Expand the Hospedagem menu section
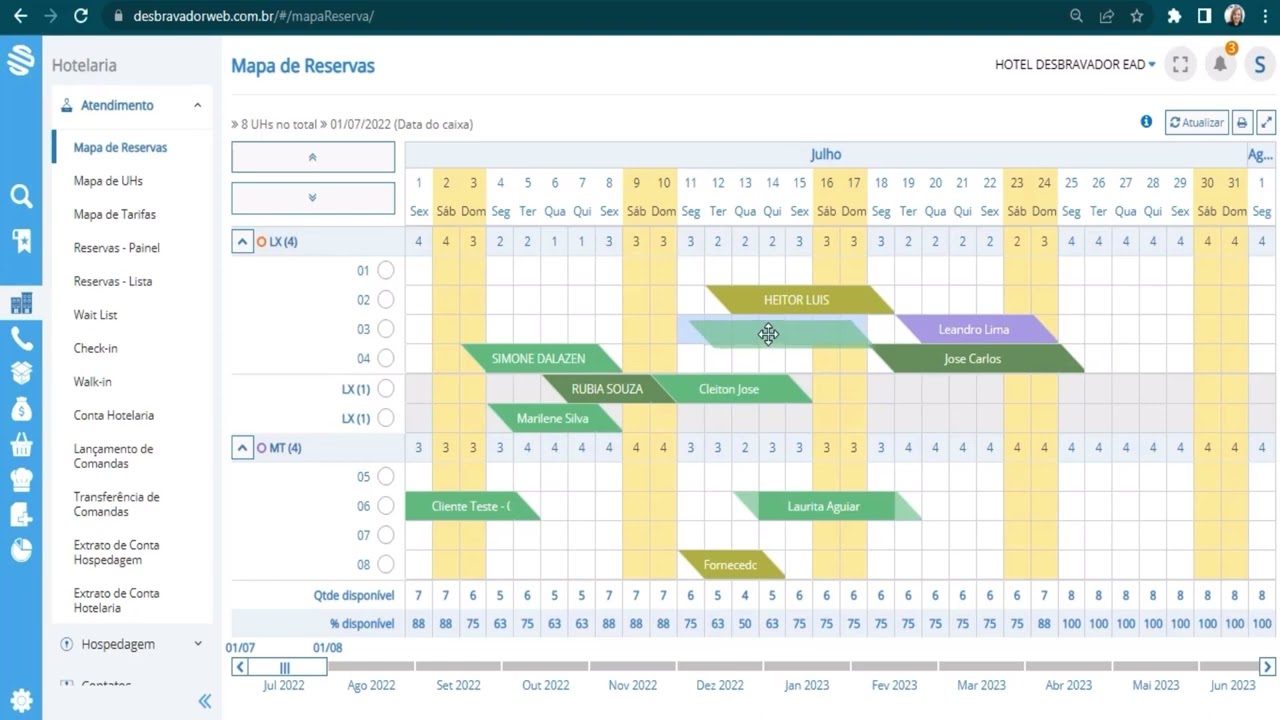The image size is (1280, 720). coord(197,644)
